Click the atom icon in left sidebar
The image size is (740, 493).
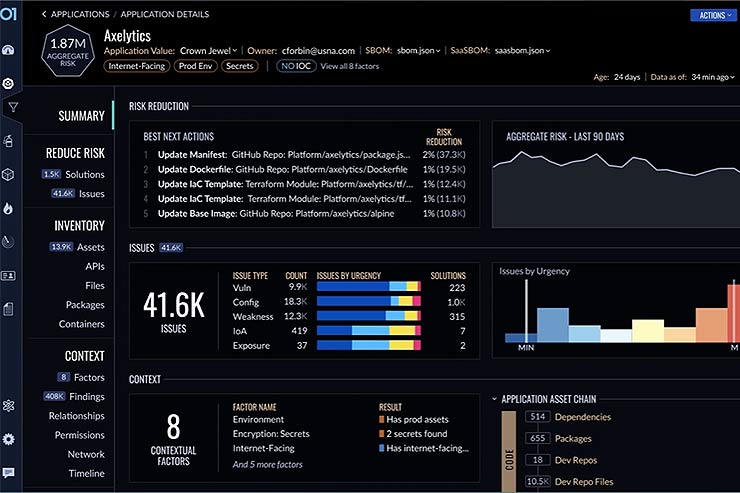click(9, 405)
